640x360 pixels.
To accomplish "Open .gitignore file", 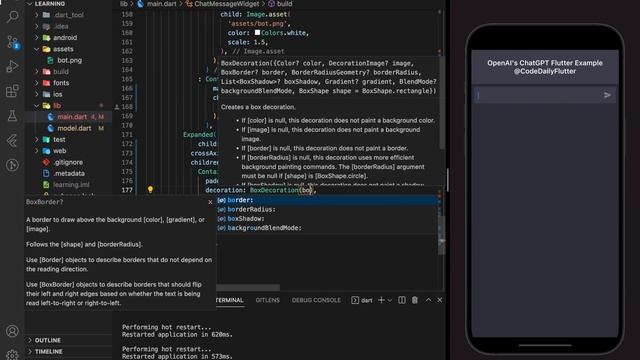I will coord(68,162).
